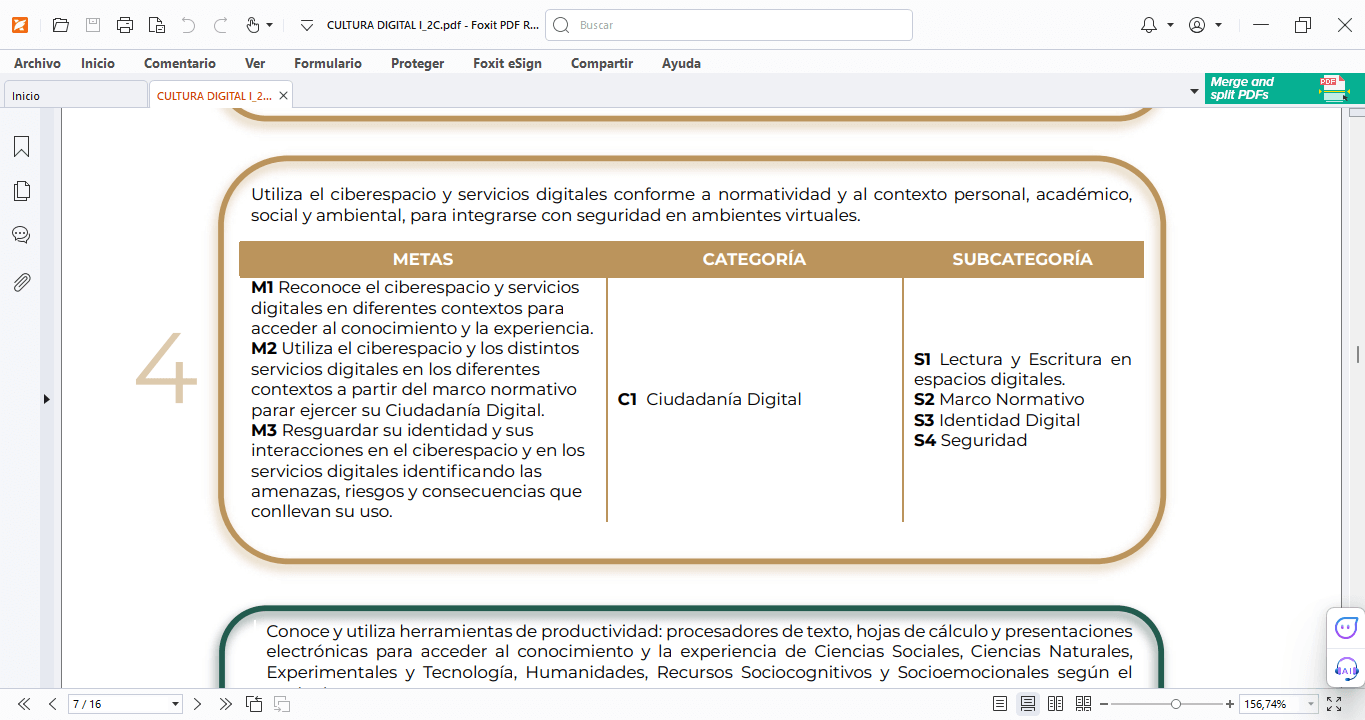Viewport: 1365px width, 720px height.
Task: Open the Compartir ribbon tab
Action: (x=602, y=63)
